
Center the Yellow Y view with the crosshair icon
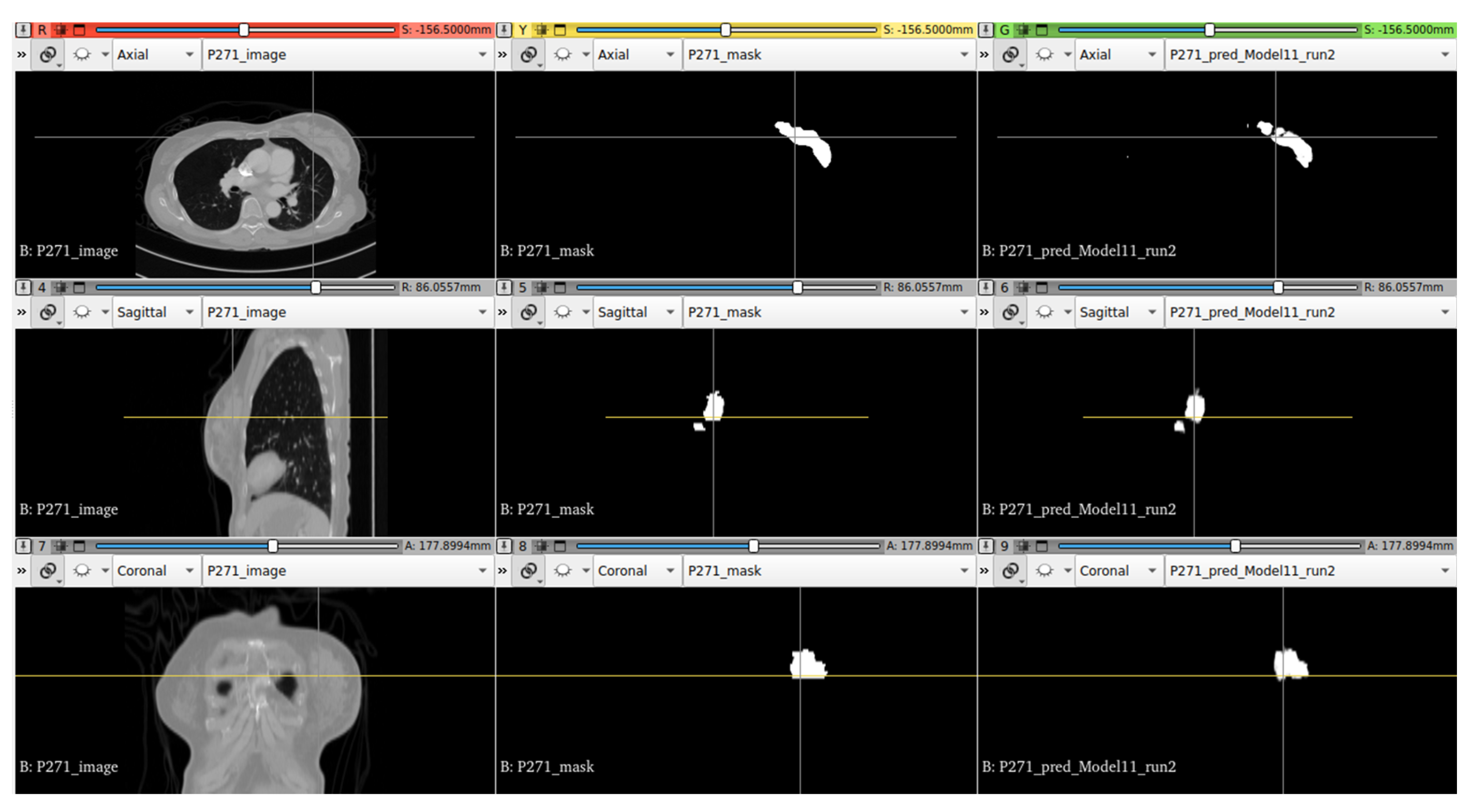coord(542,30)
